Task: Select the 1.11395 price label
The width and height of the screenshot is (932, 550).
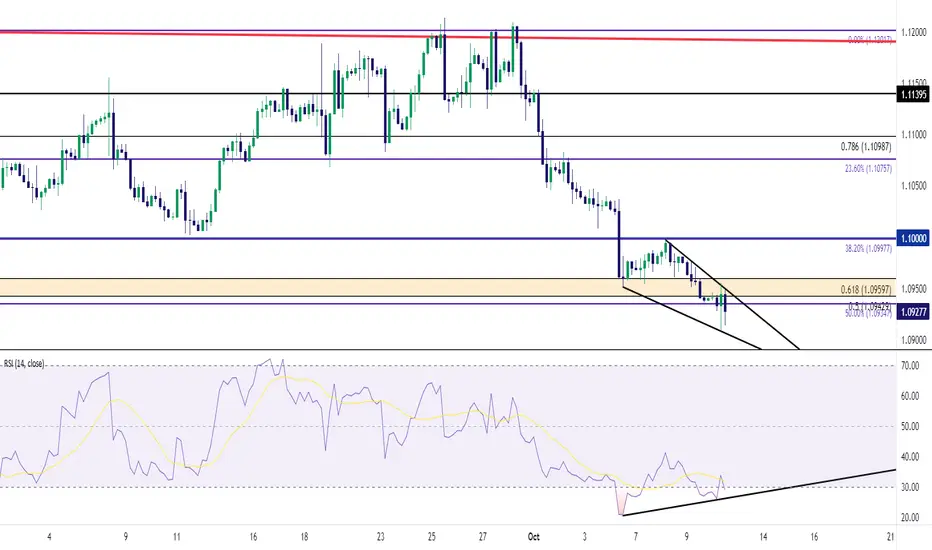Action: pyautogui.click(x=914, y=94)
